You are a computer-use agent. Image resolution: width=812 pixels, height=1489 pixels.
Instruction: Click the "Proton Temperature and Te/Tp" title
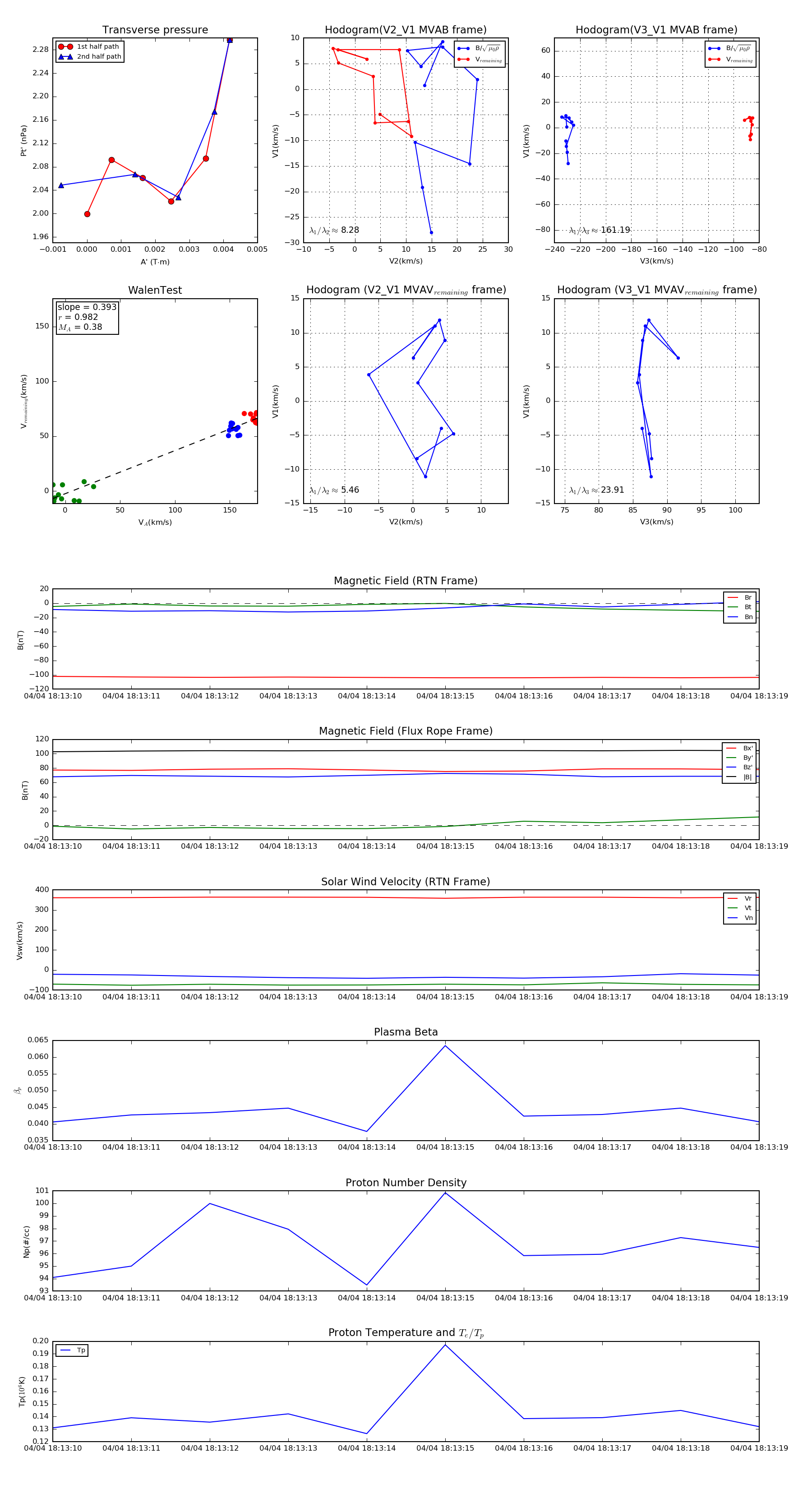[x=406, y=1333]
